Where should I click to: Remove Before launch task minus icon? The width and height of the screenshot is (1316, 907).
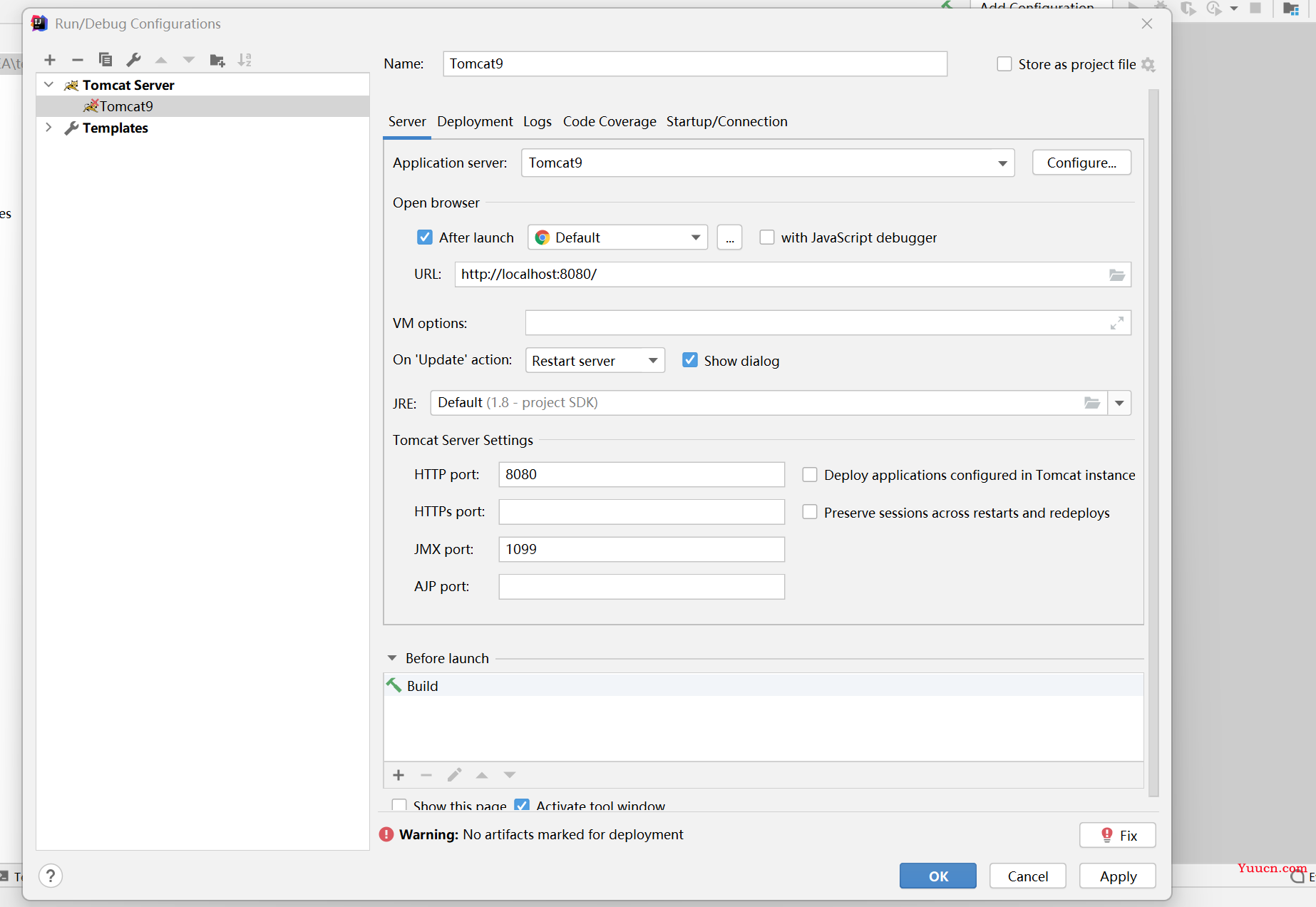(x=426, y=775)
